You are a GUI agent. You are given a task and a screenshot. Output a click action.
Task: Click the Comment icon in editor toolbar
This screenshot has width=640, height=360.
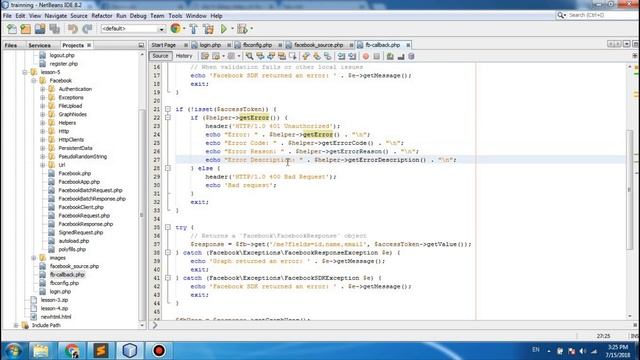390,56
